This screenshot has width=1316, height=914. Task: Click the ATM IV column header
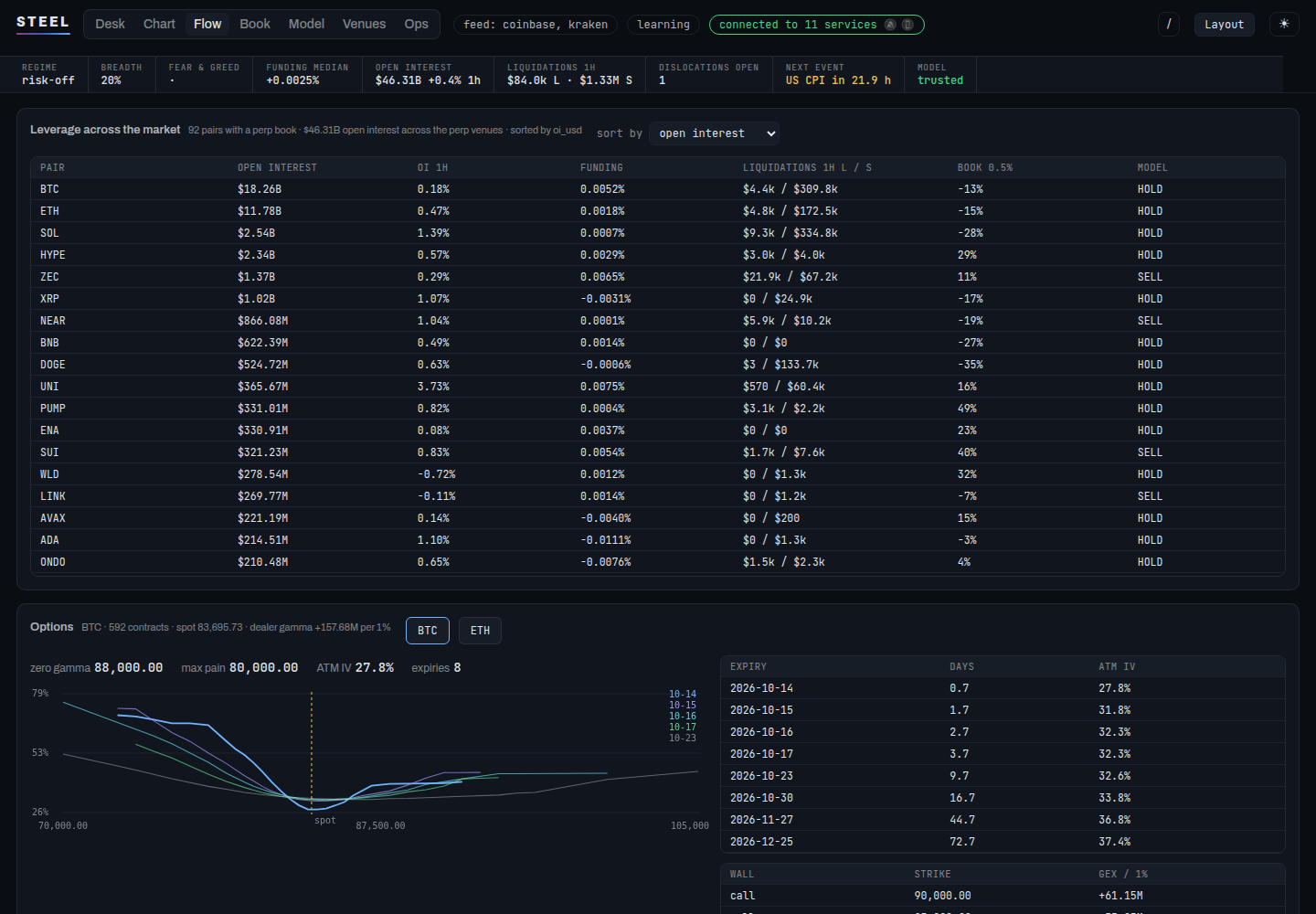[1117, 667]
